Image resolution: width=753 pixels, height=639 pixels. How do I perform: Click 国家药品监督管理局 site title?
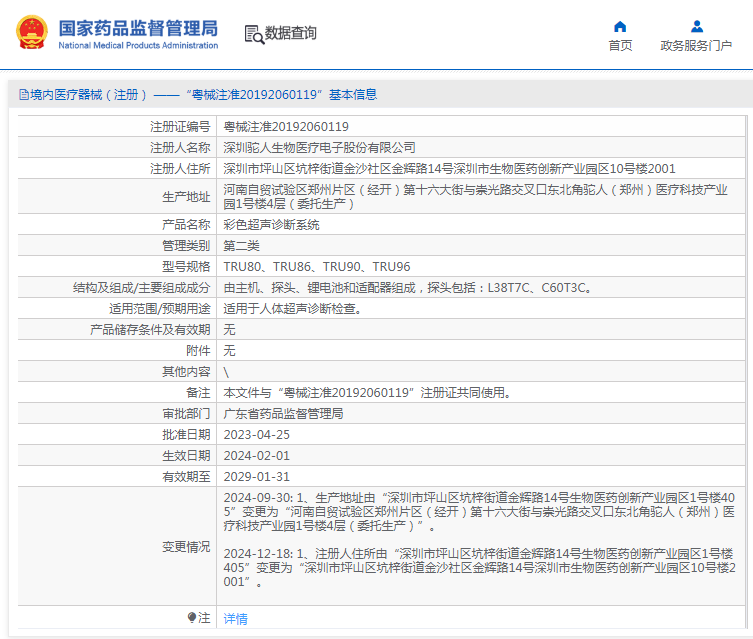coord(138,28)
